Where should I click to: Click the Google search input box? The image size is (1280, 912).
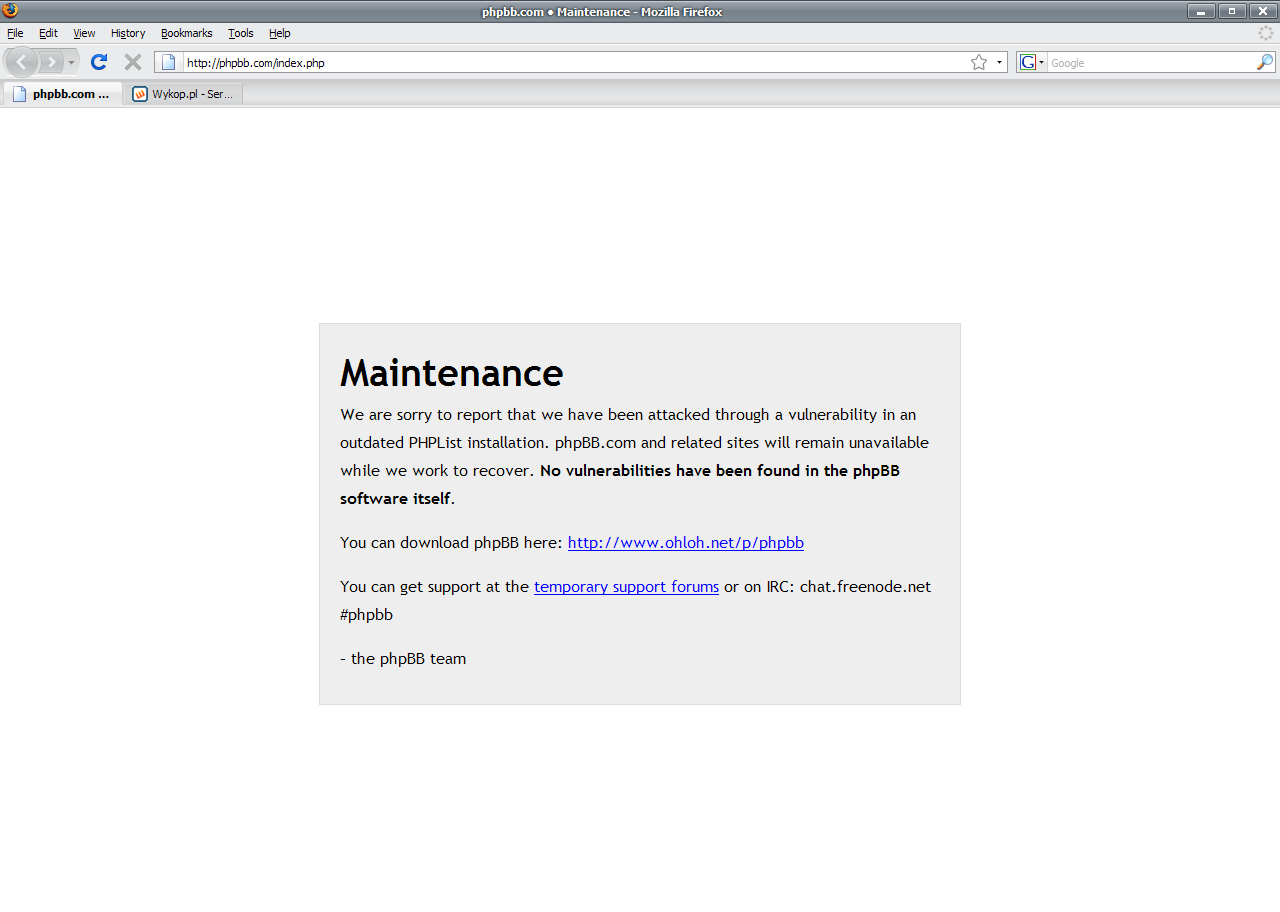coord(1150,63)
